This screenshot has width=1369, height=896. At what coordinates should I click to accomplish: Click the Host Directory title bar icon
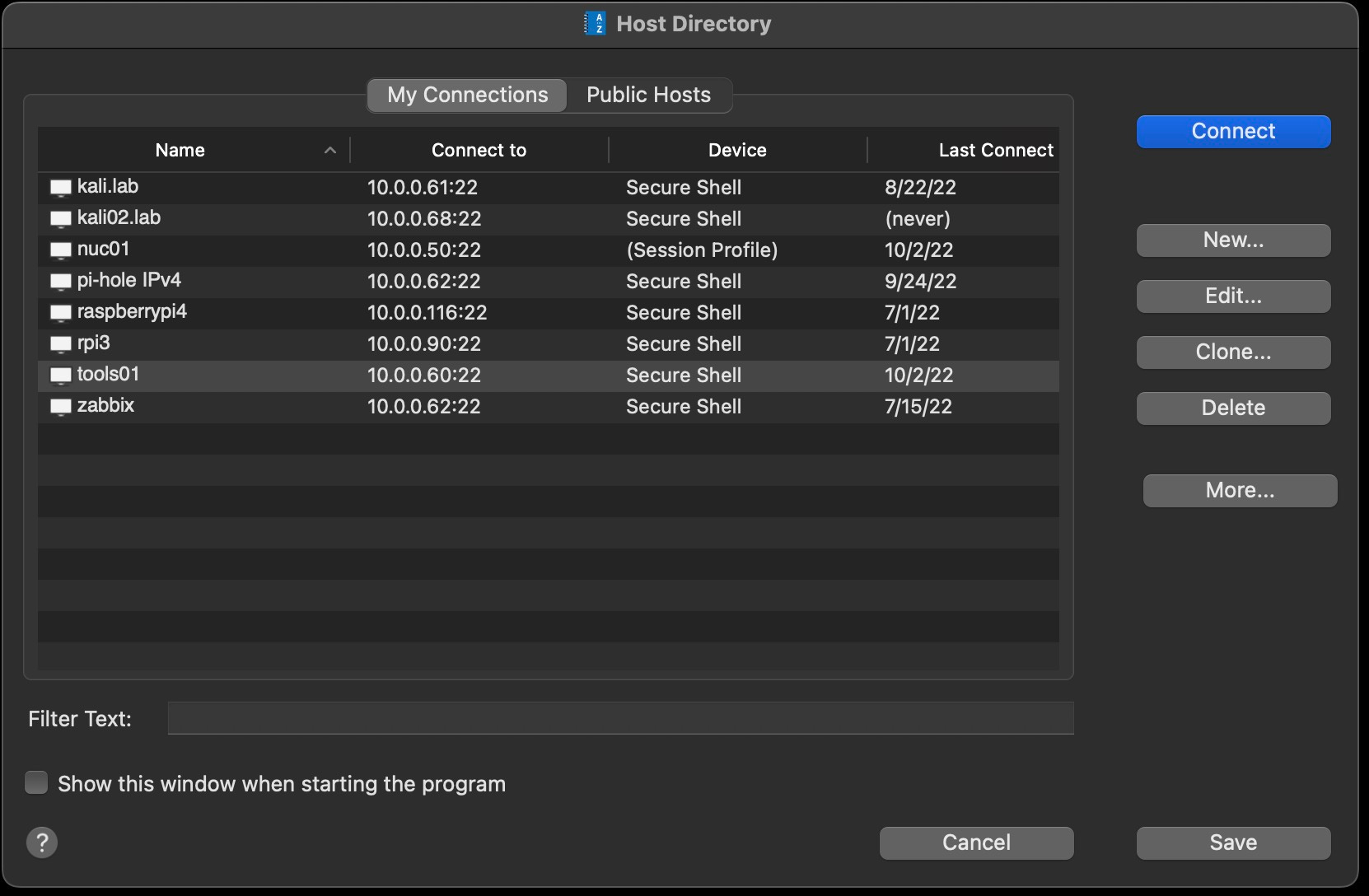pos(596,24)
